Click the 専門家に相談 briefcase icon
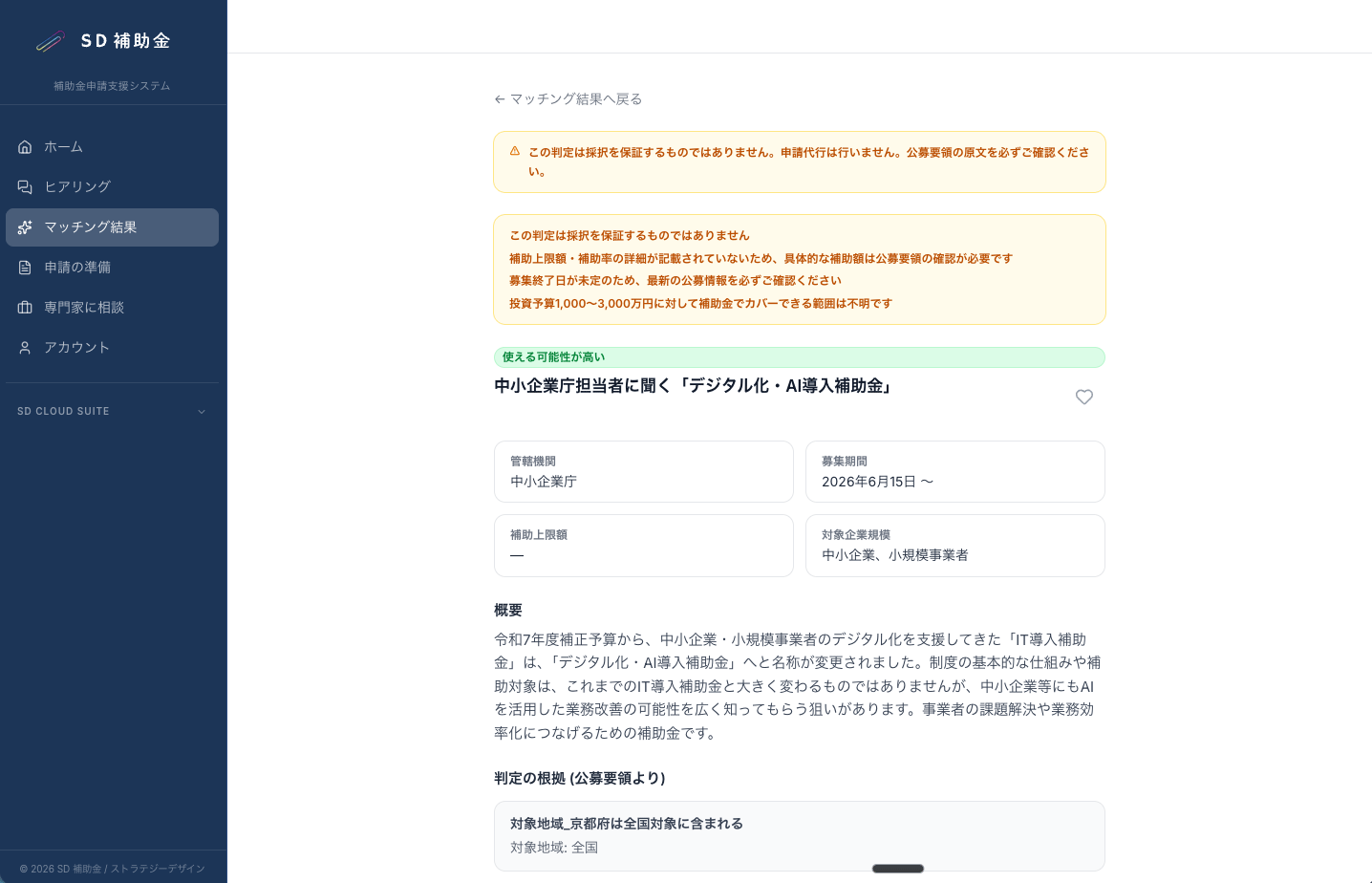 pyautogui.click(x=25, y=308)
